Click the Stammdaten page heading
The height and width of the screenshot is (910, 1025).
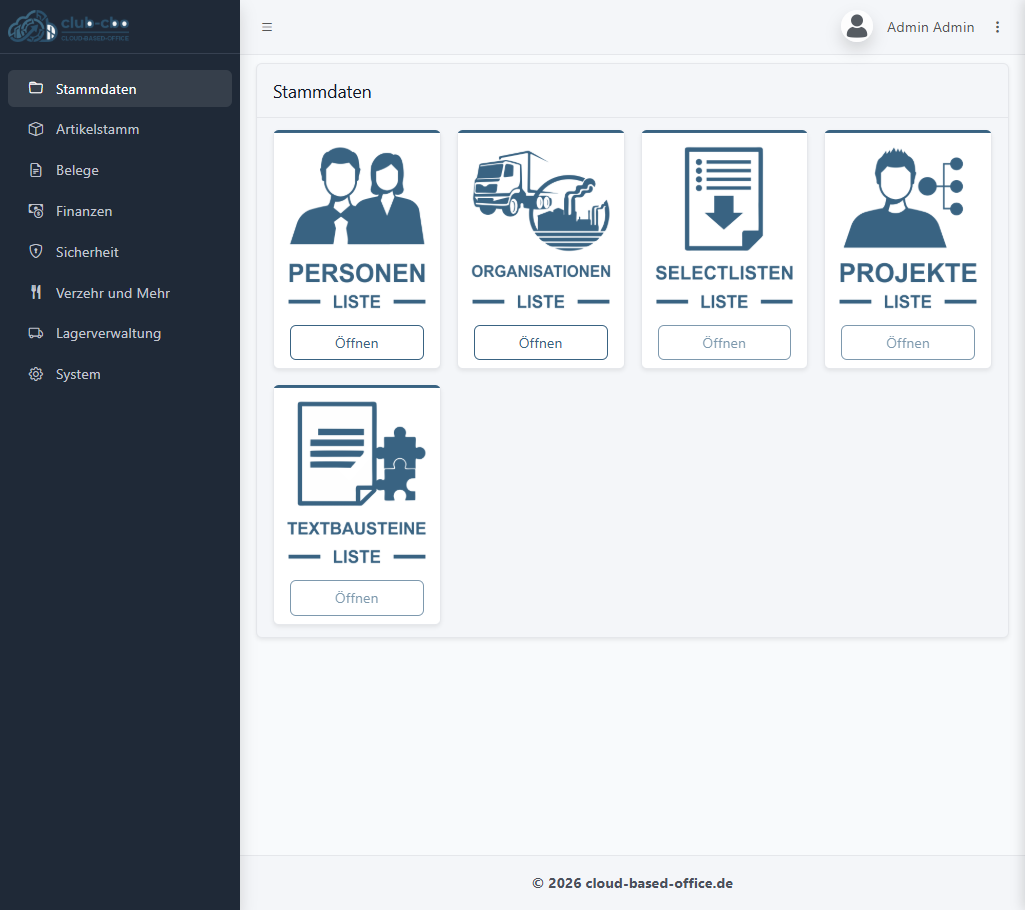point(322,92)
